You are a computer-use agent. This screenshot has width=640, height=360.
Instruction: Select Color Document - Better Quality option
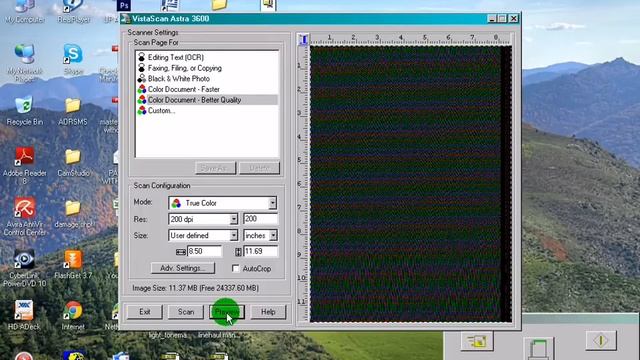pos(207,100)
